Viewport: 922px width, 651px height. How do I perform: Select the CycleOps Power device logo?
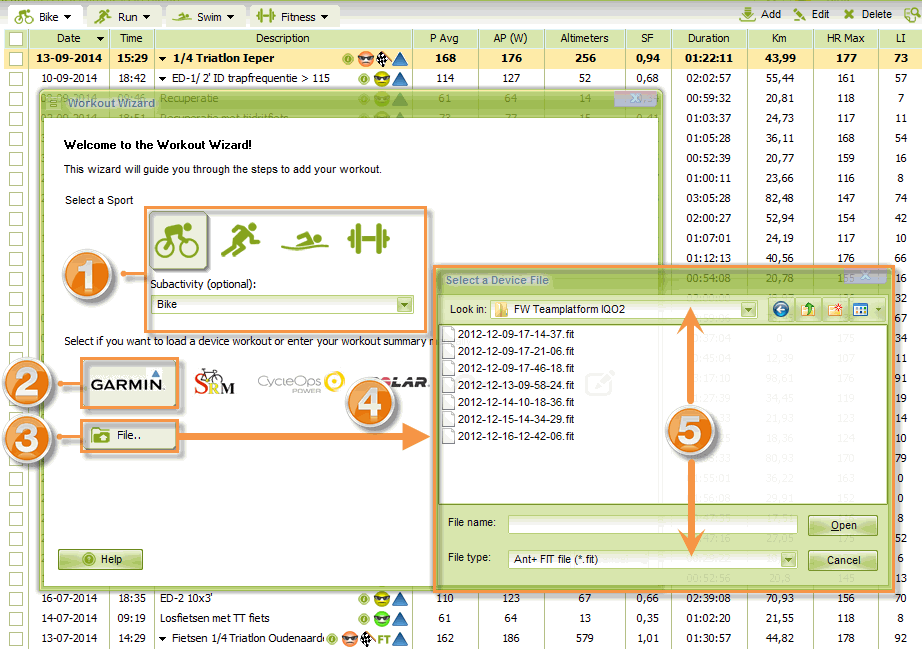300,382
